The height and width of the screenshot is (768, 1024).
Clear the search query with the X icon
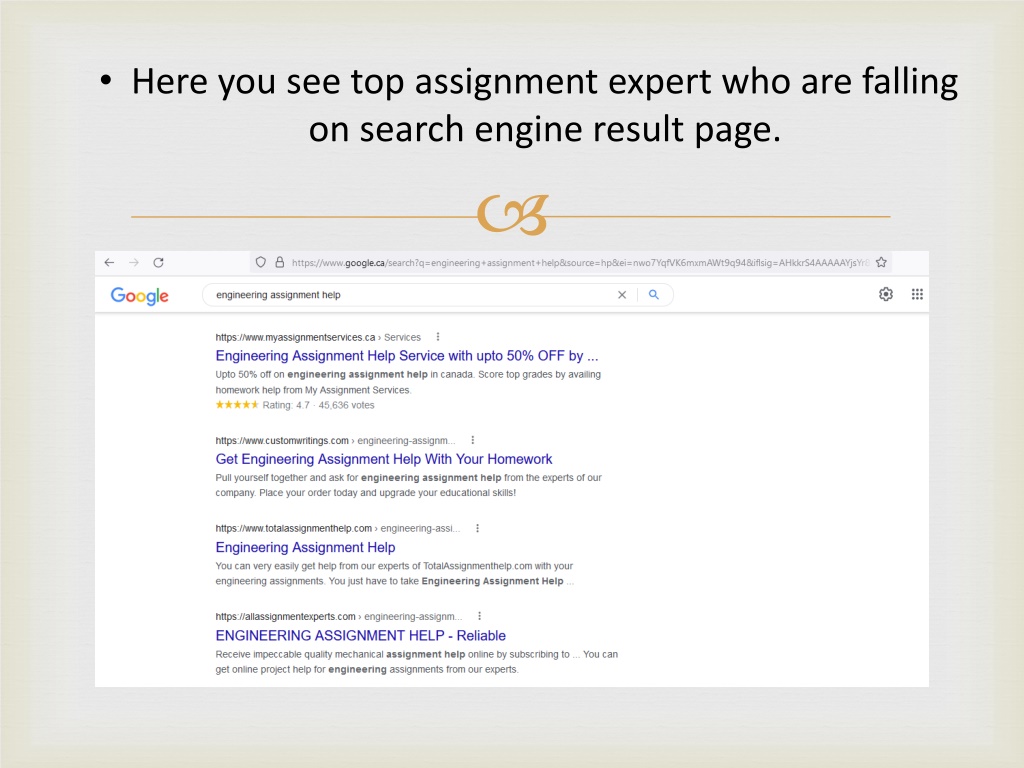[622, 295]
